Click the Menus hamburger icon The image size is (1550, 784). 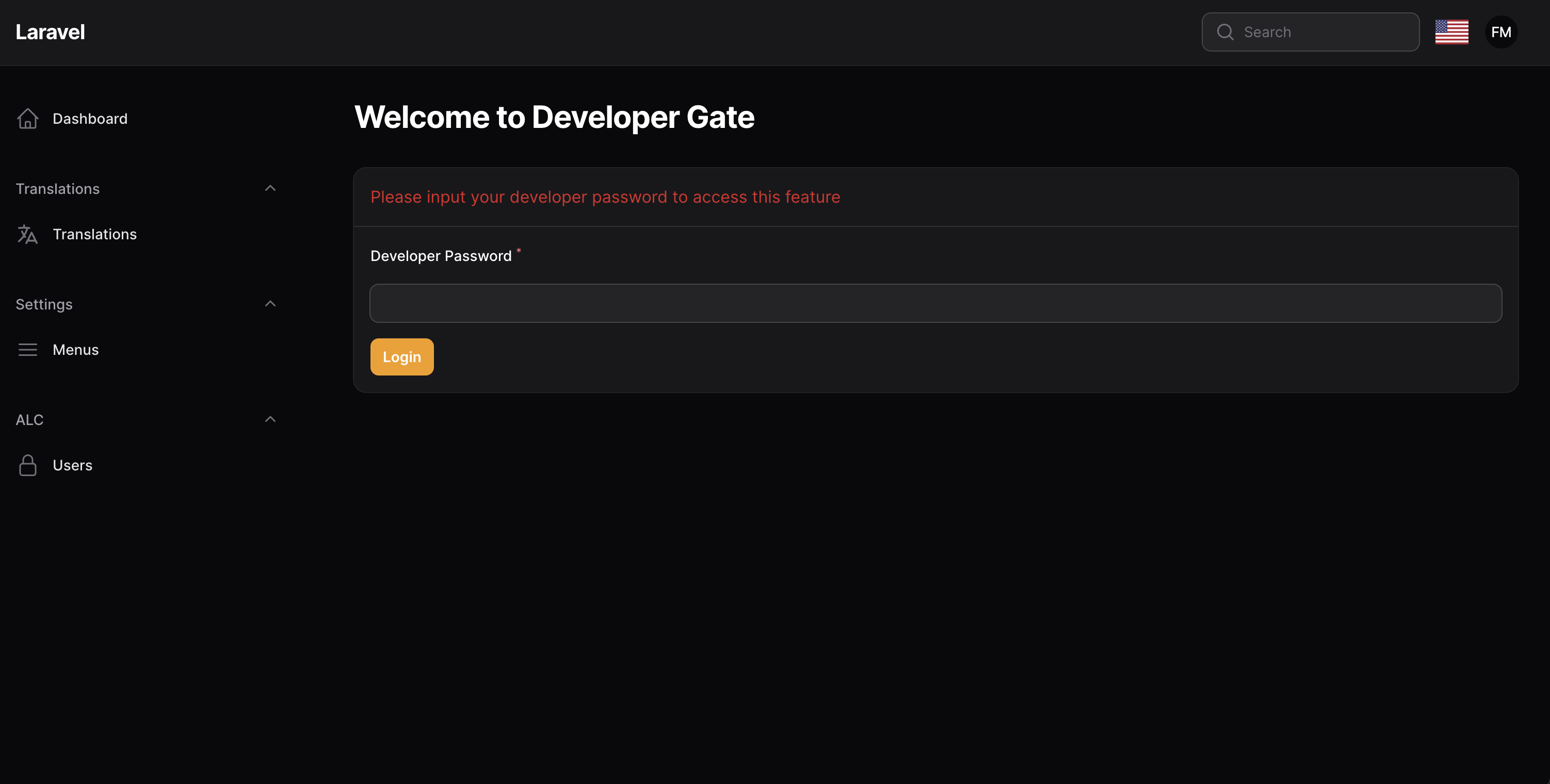[28, 350]
